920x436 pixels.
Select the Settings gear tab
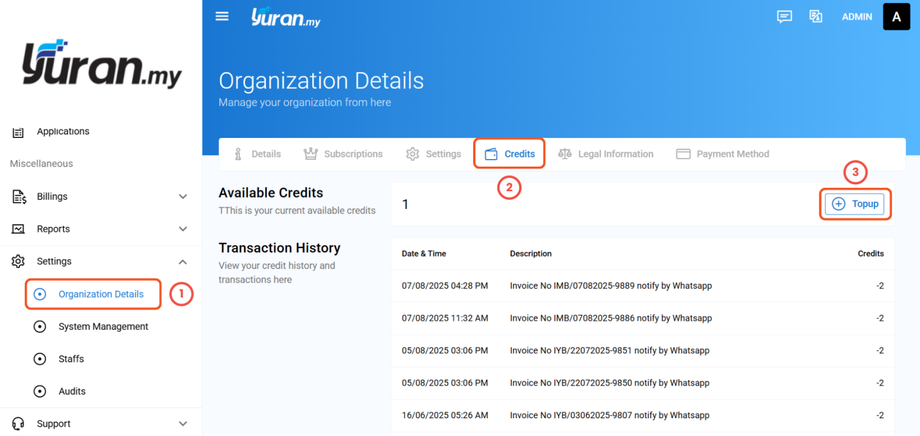click(x=433, y=154)
